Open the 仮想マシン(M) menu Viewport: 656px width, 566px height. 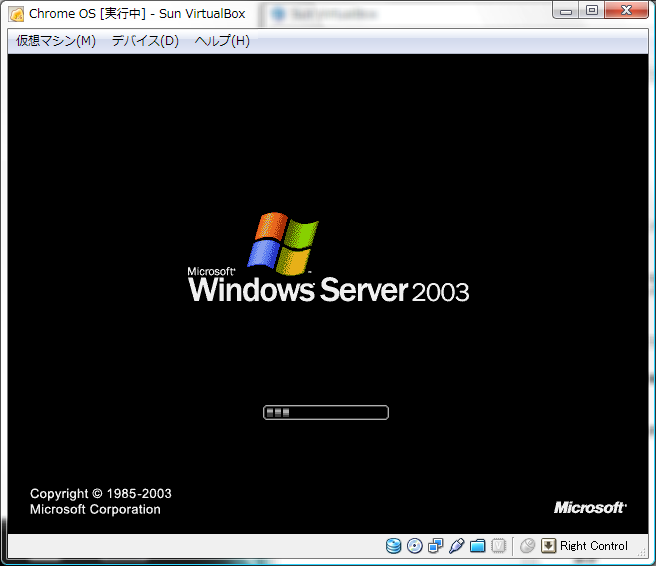coord(56,41)
